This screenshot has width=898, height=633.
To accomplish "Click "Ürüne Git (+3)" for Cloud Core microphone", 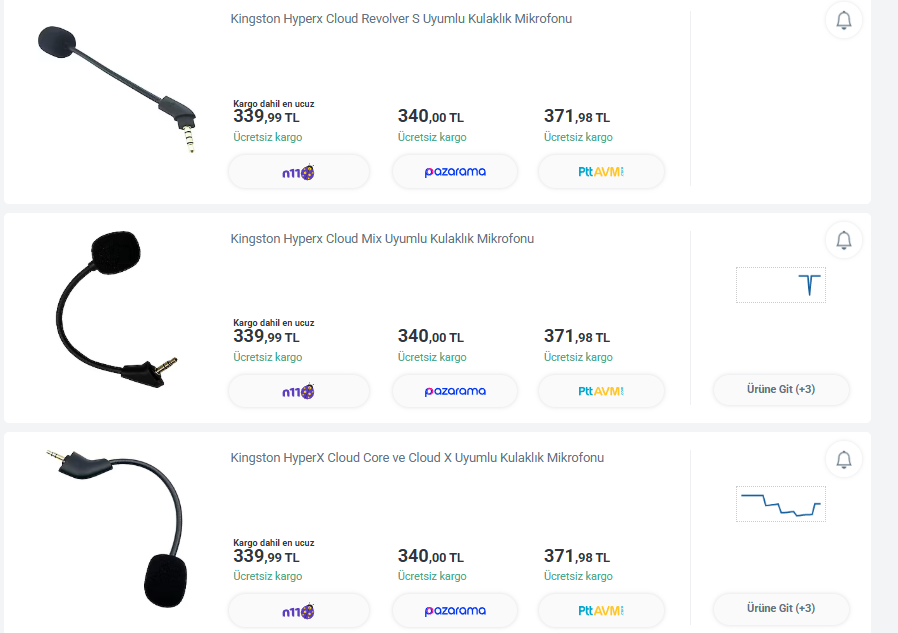I will click(781, 608).
